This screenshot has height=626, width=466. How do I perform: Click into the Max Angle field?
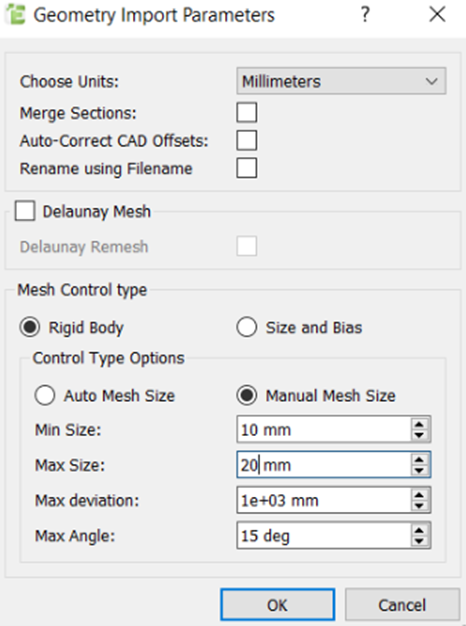pyautogui.click(x=323, y=535)
